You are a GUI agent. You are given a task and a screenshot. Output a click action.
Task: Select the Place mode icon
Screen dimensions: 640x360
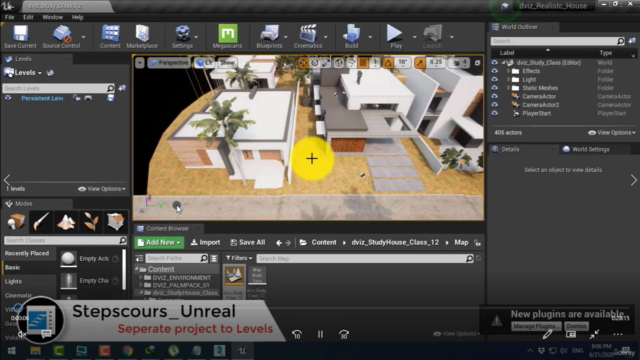click(16, 221)
